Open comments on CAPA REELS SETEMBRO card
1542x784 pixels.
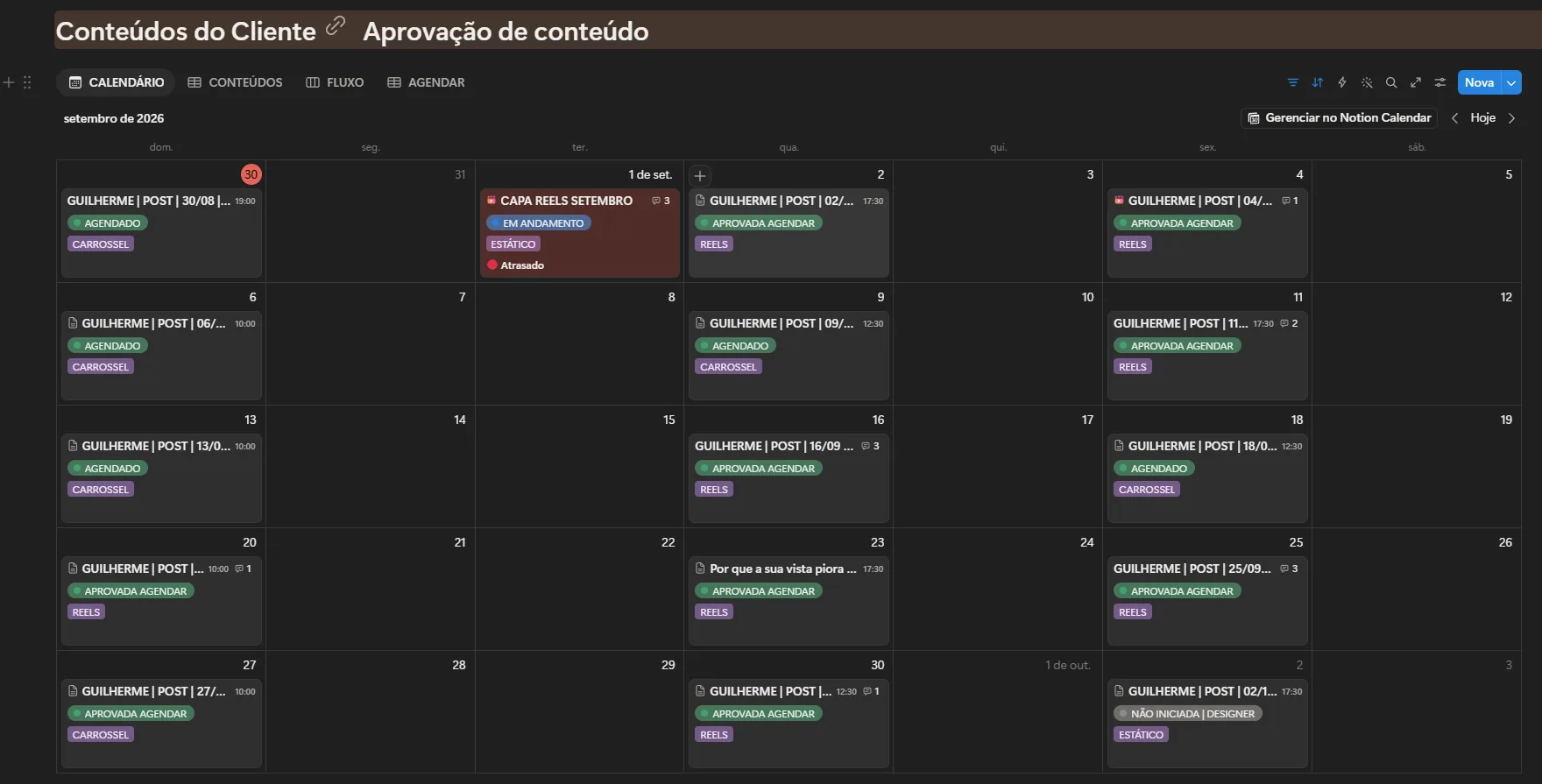[661, 201]
